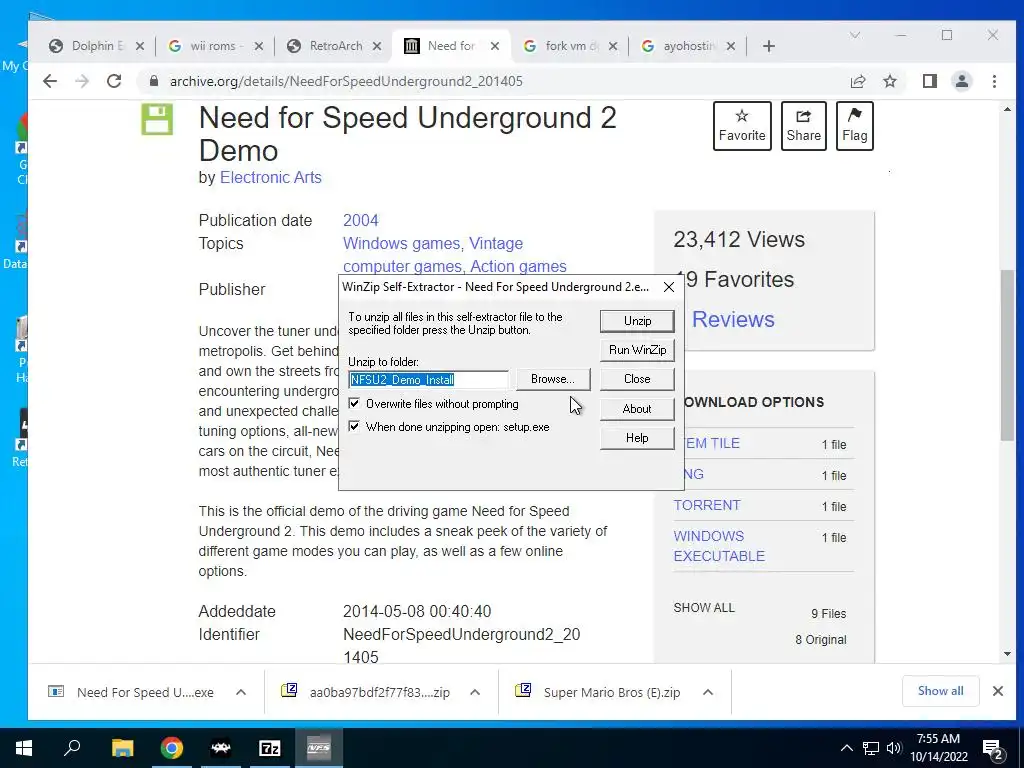The image size is (1024, 768).
Task: Bookmark this page with the star icon
Action: 889,81
